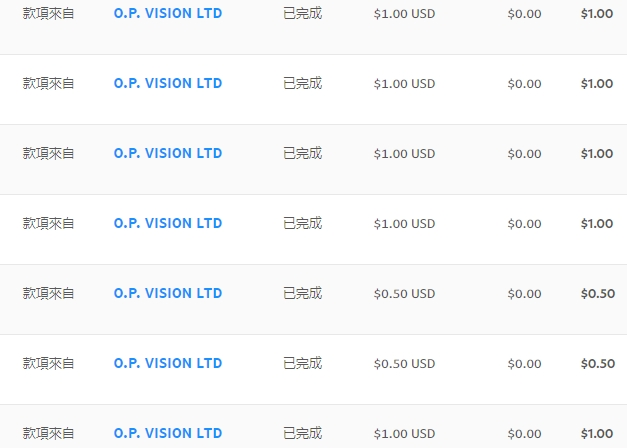
Task: Select $1.00 USD amount in the fourth row
Action: [x=404, y=224]
